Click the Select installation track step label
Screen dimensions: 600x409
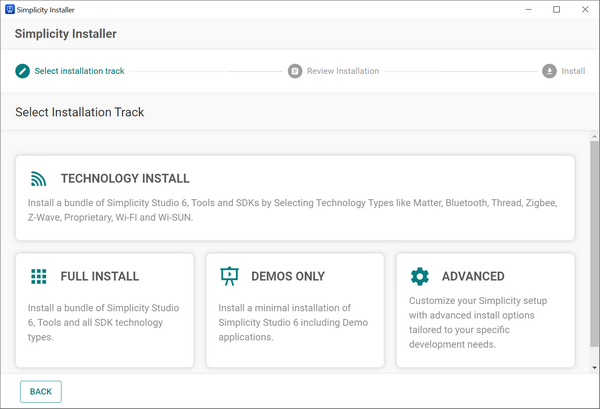click(80, 71)
